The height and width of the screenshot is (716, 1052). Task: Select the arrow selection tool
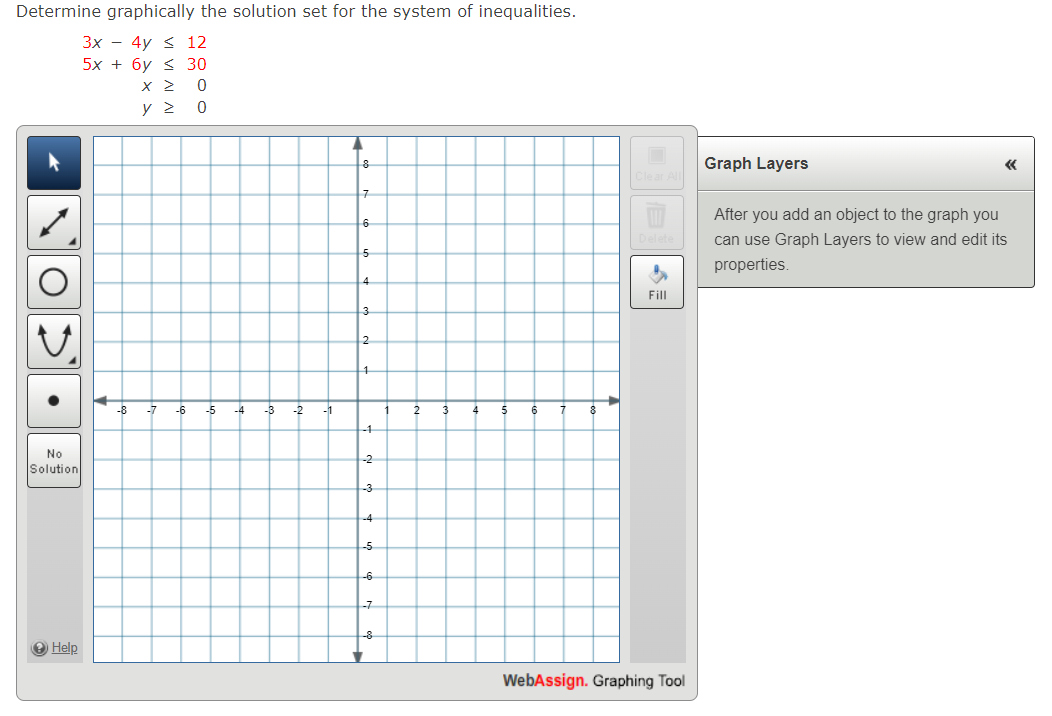[x=53, y=163]
